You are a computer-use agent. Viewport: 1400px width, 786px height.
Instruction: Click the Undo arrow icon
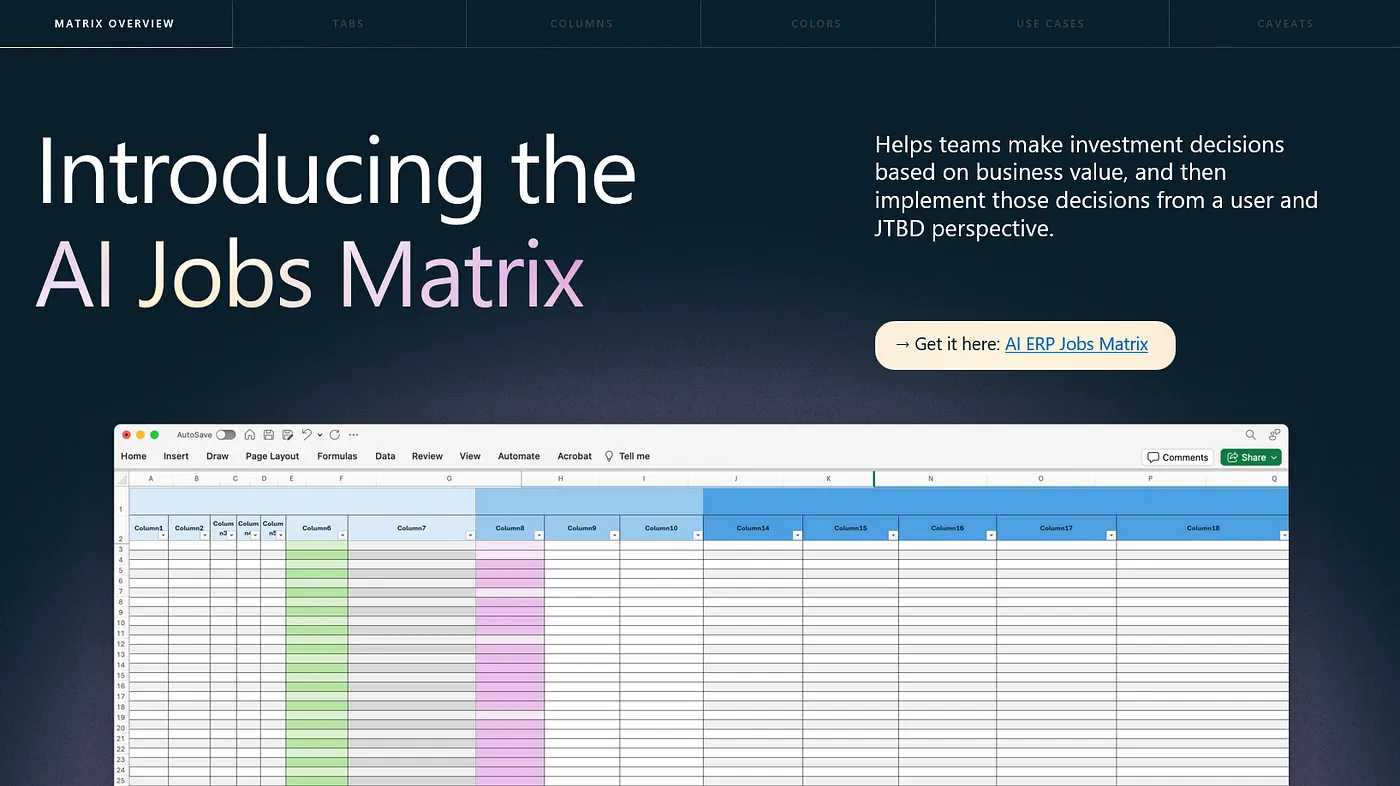click(x=307, y=435)
